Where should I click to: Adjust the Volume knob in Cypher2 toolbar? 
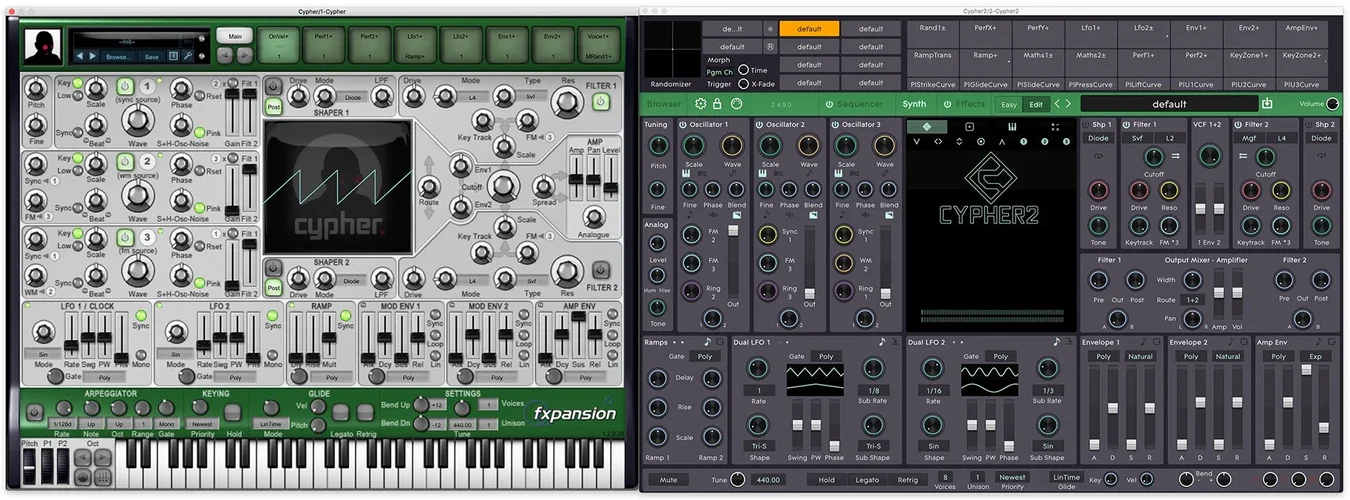(1332, 103)
